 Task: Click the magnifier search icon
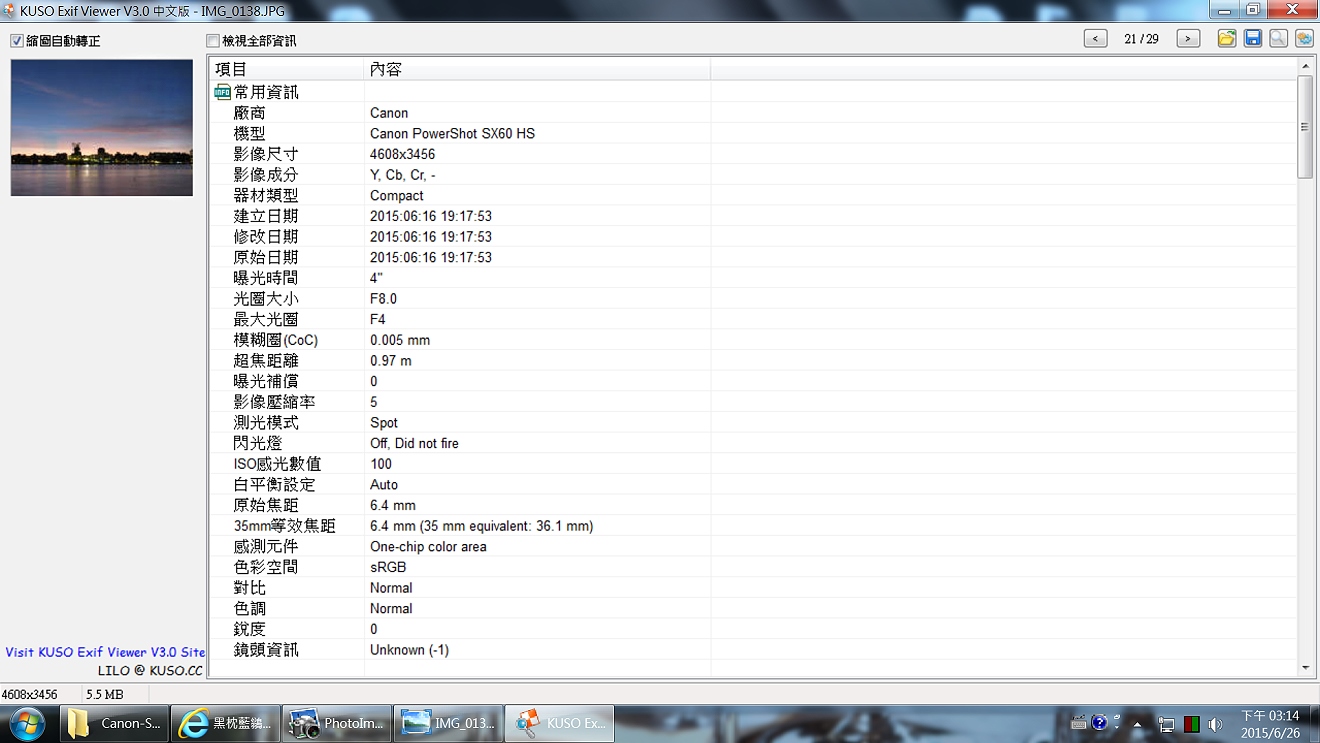pos(1279,39)
